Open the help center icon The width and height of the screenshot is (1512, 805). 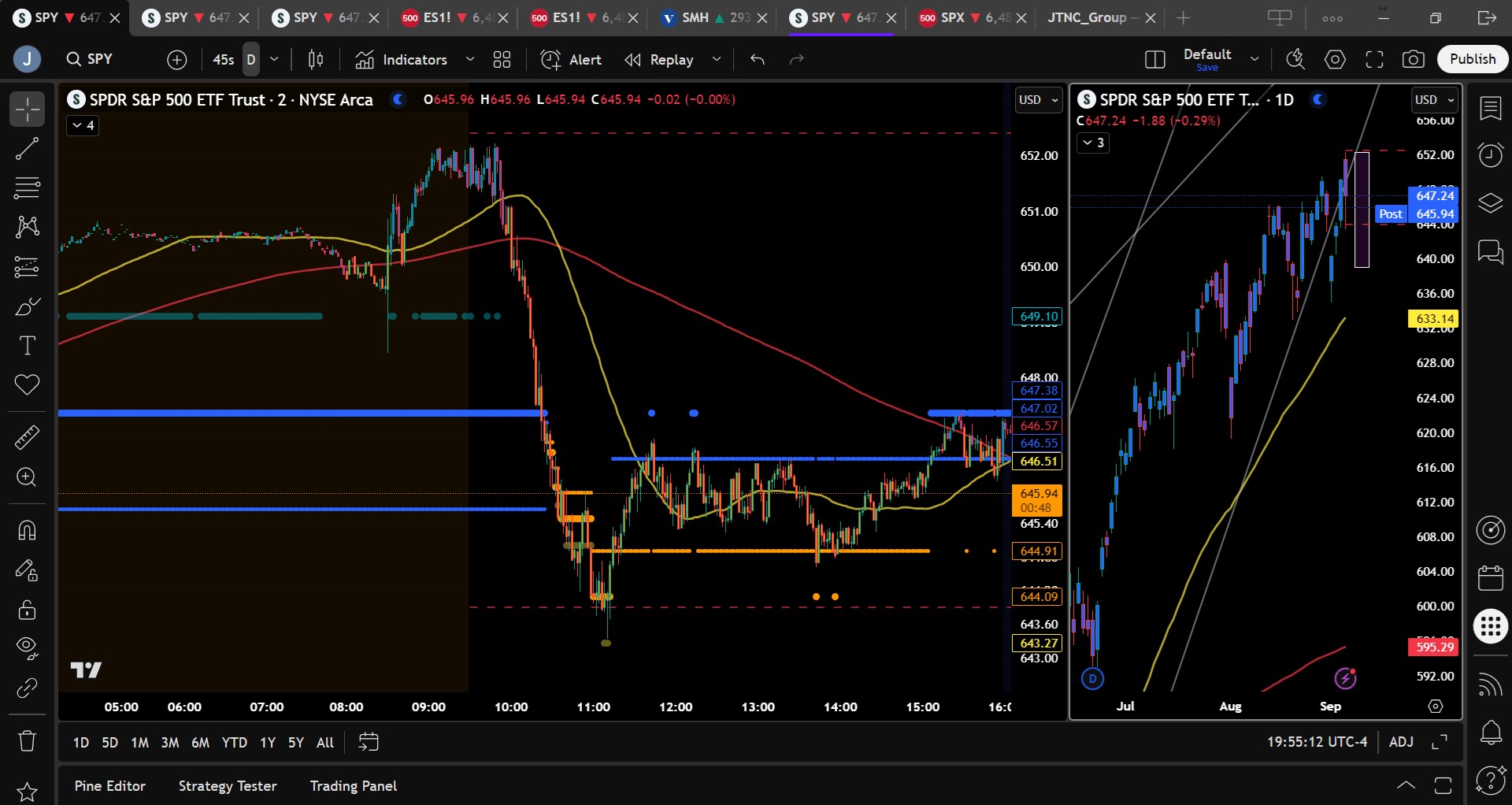coord(1491,780)
